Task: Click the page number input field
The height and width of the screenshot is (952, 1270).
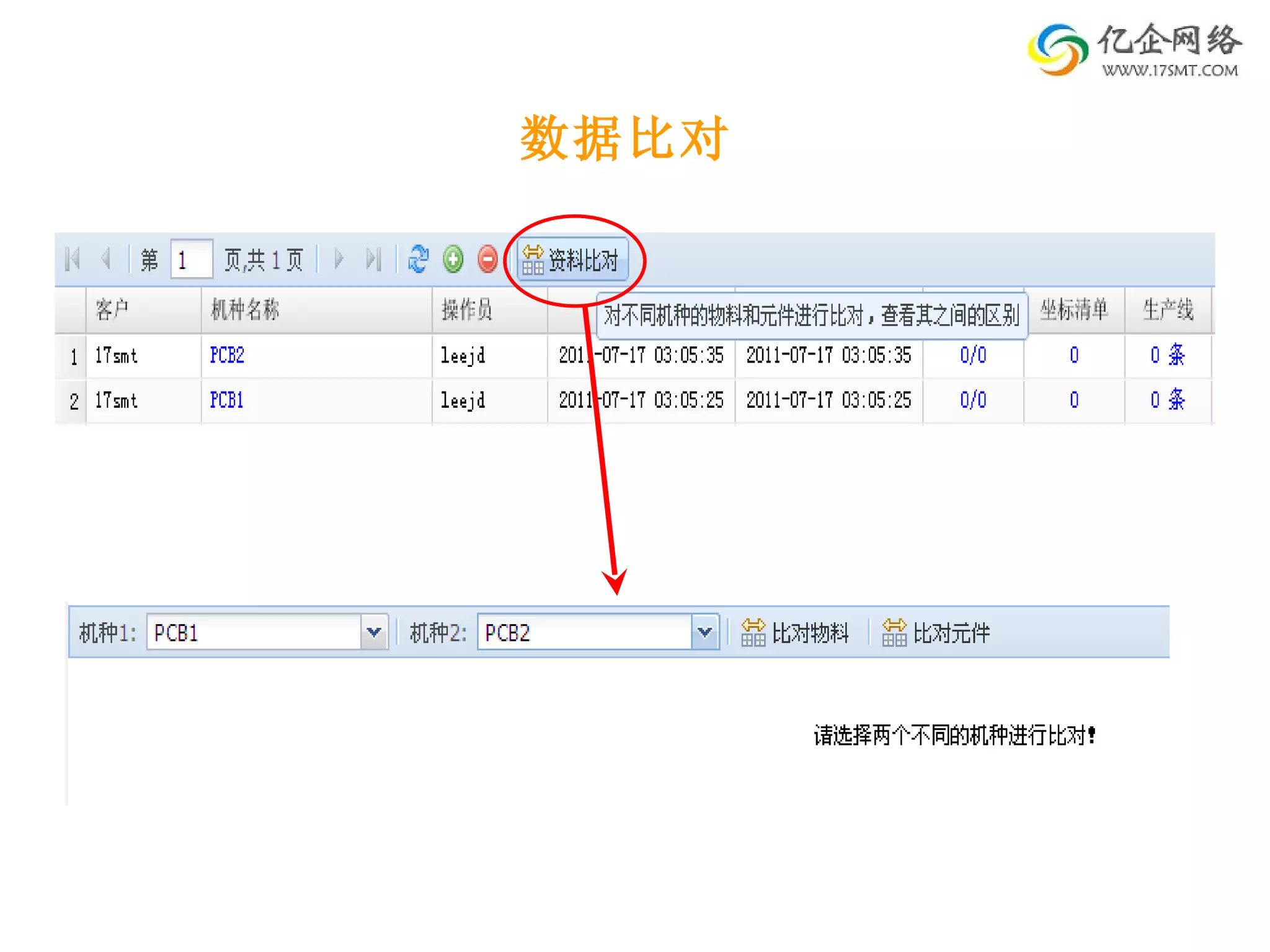Action: (x=192, y=259)
